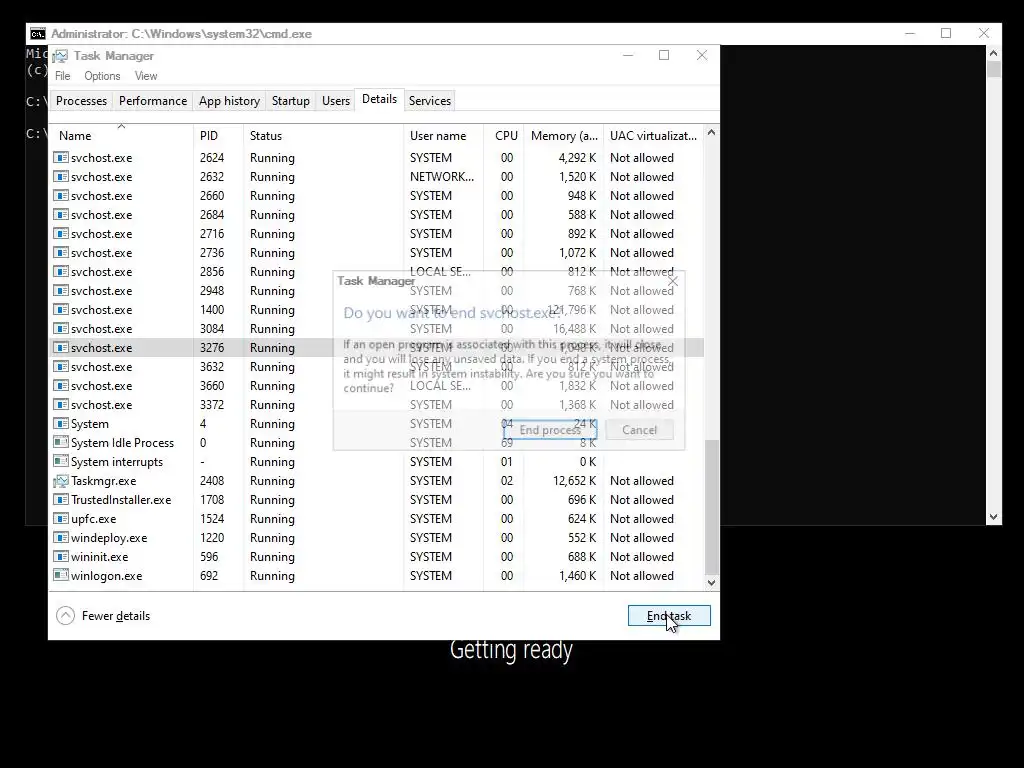Viewport: 1024px width, 768px height.
Task: Sort list by PID column header
Action: point(218,135)
